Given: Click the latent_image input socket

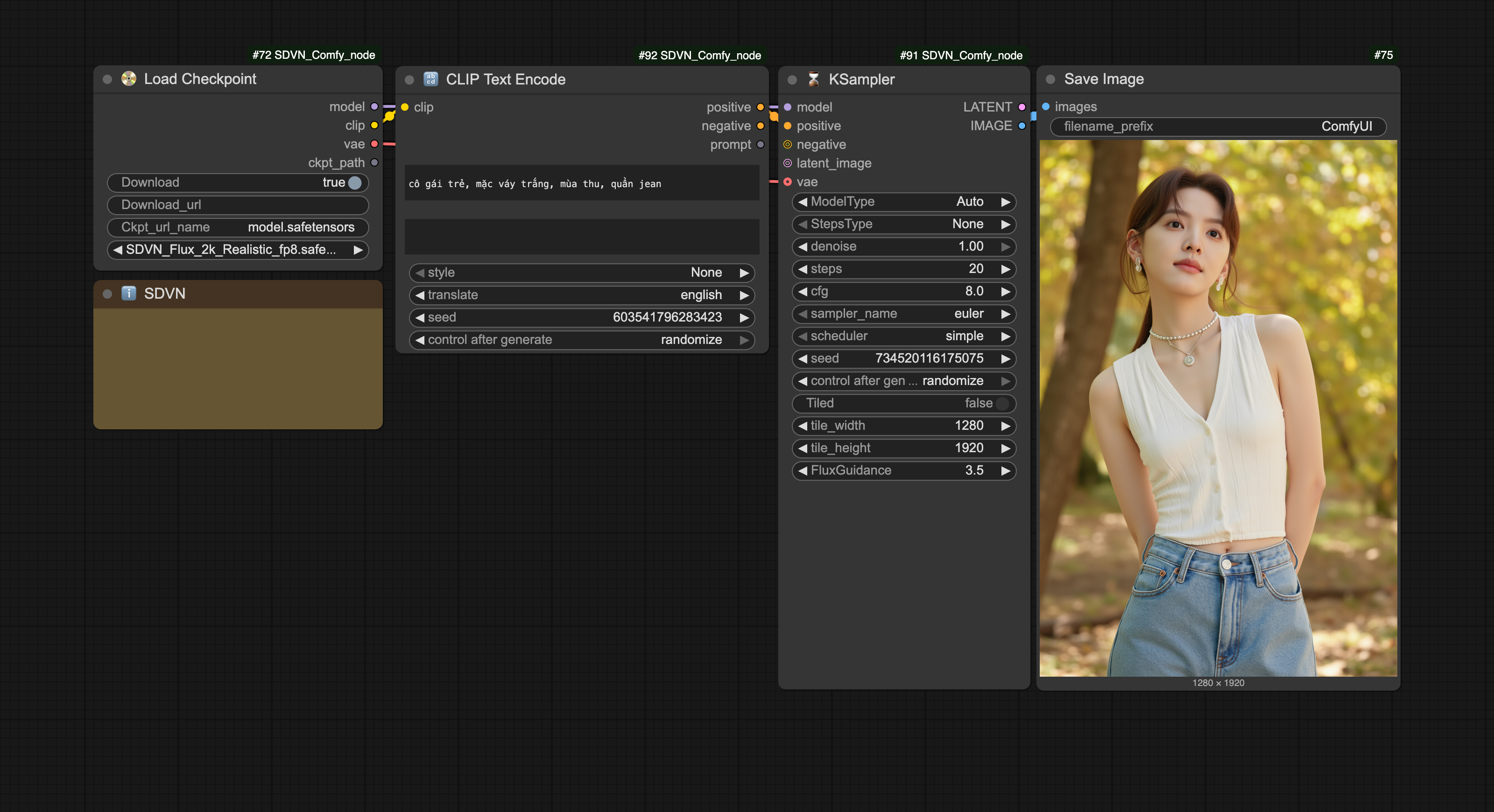Looking at the screenshot, I should click(x=788, y=163).
